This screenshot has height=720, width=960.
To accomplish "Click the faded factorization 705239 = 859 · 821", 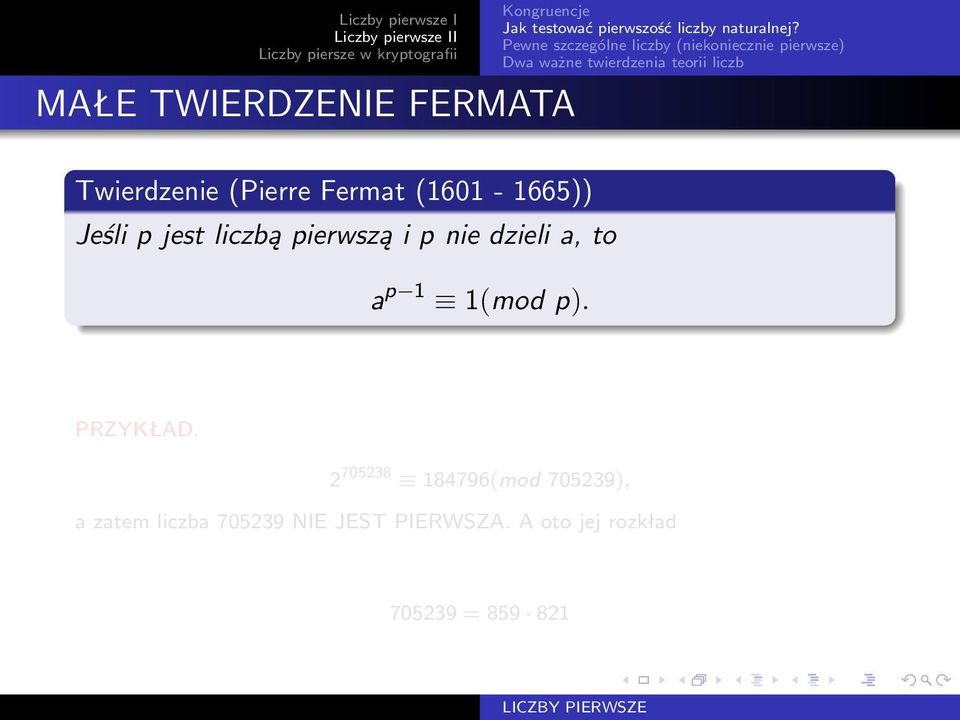I will [479, 613].
